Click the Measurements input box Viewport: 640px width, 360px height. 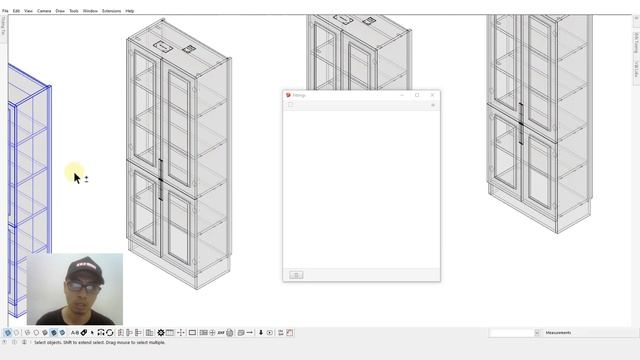[511, 333]
